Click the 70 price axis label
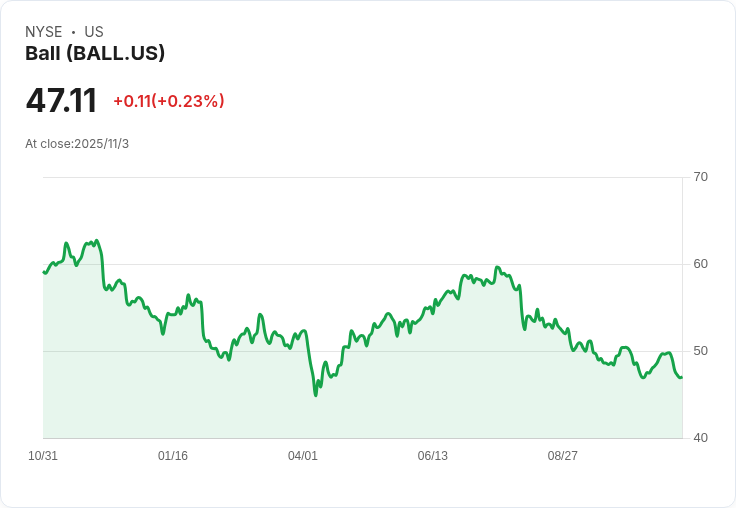The width and height of the screenshot is (736, 508). click(701, 177)
